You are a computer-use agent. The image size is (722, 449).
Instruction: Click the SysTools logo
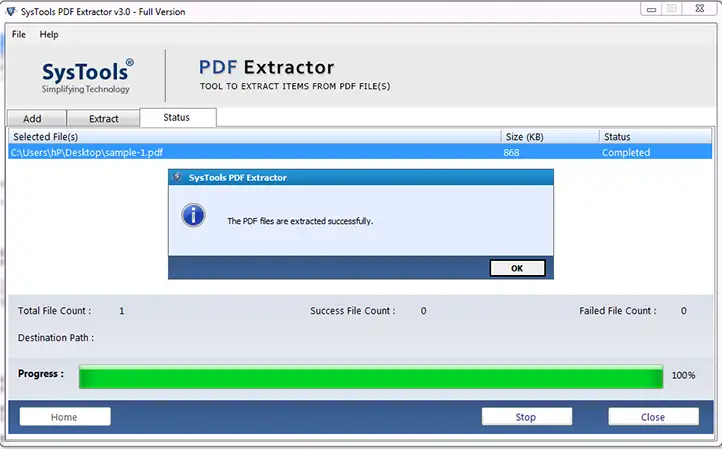(87, 76)
